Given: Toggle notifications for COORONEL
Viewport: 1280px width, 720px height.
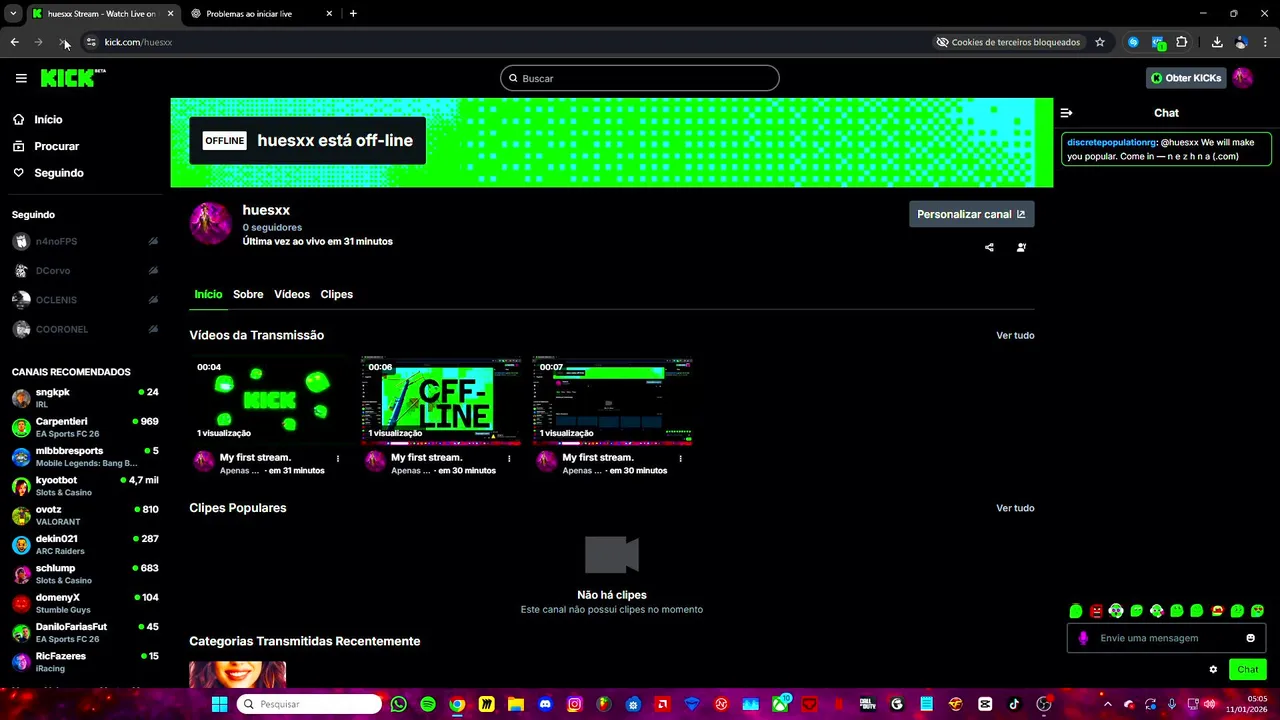Looking at the screenshot, I should (153, 329).
